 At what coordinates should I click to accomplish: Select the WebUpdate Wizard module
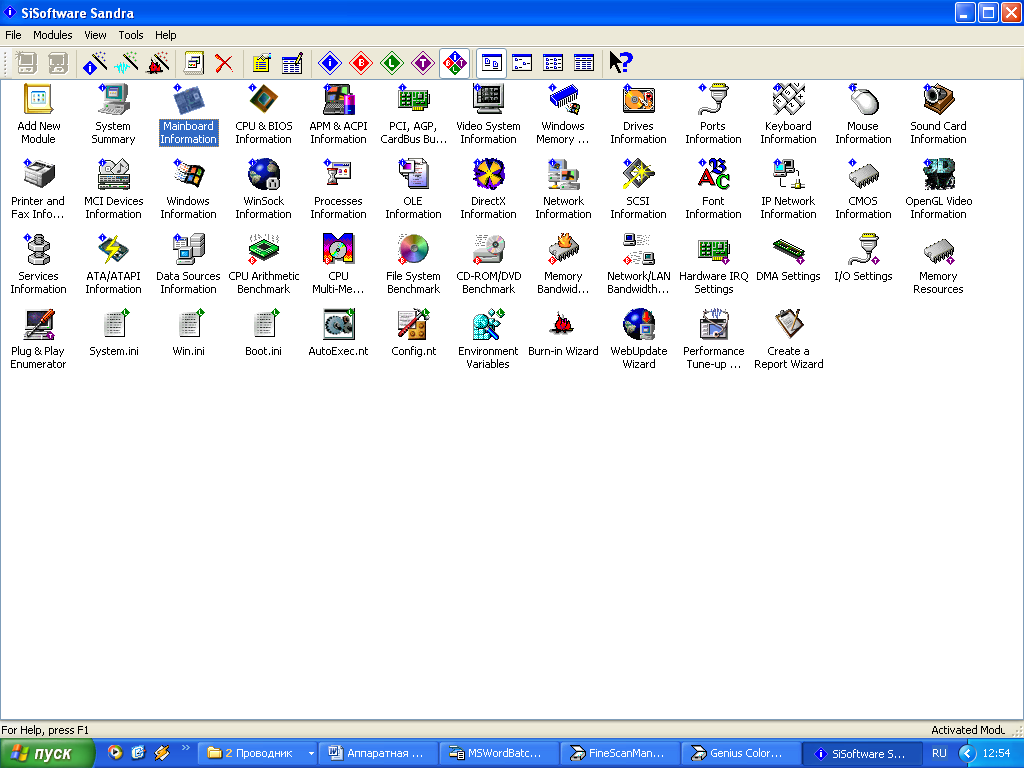[x=638, y=340]
